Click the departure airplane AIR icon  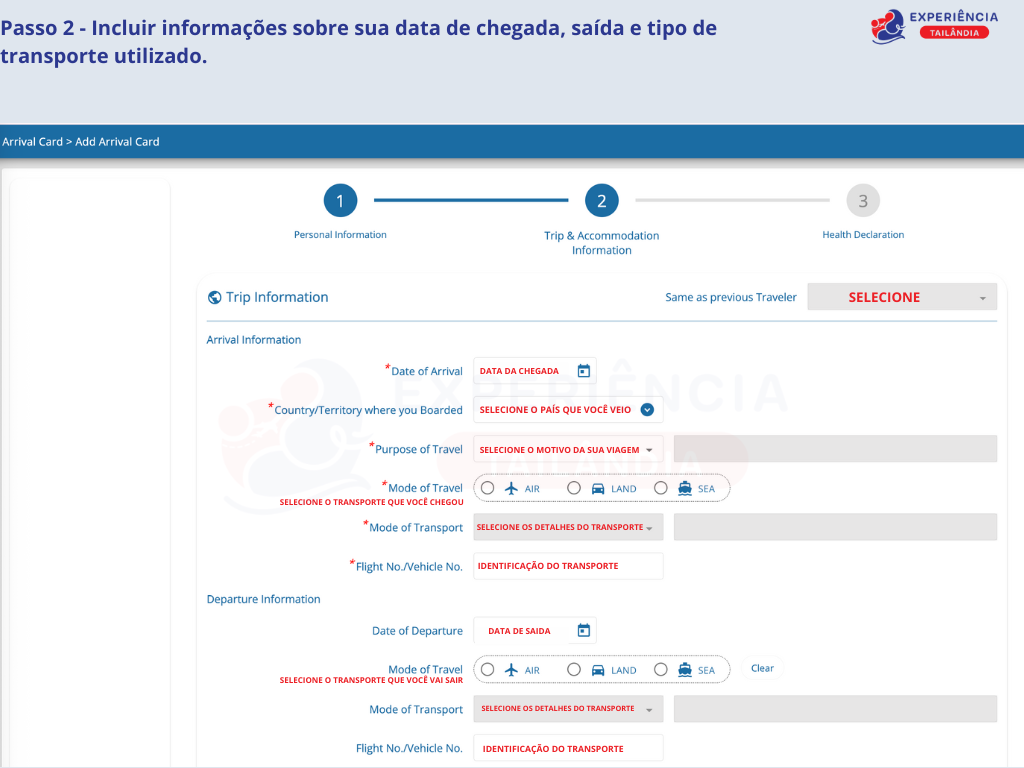512,670
